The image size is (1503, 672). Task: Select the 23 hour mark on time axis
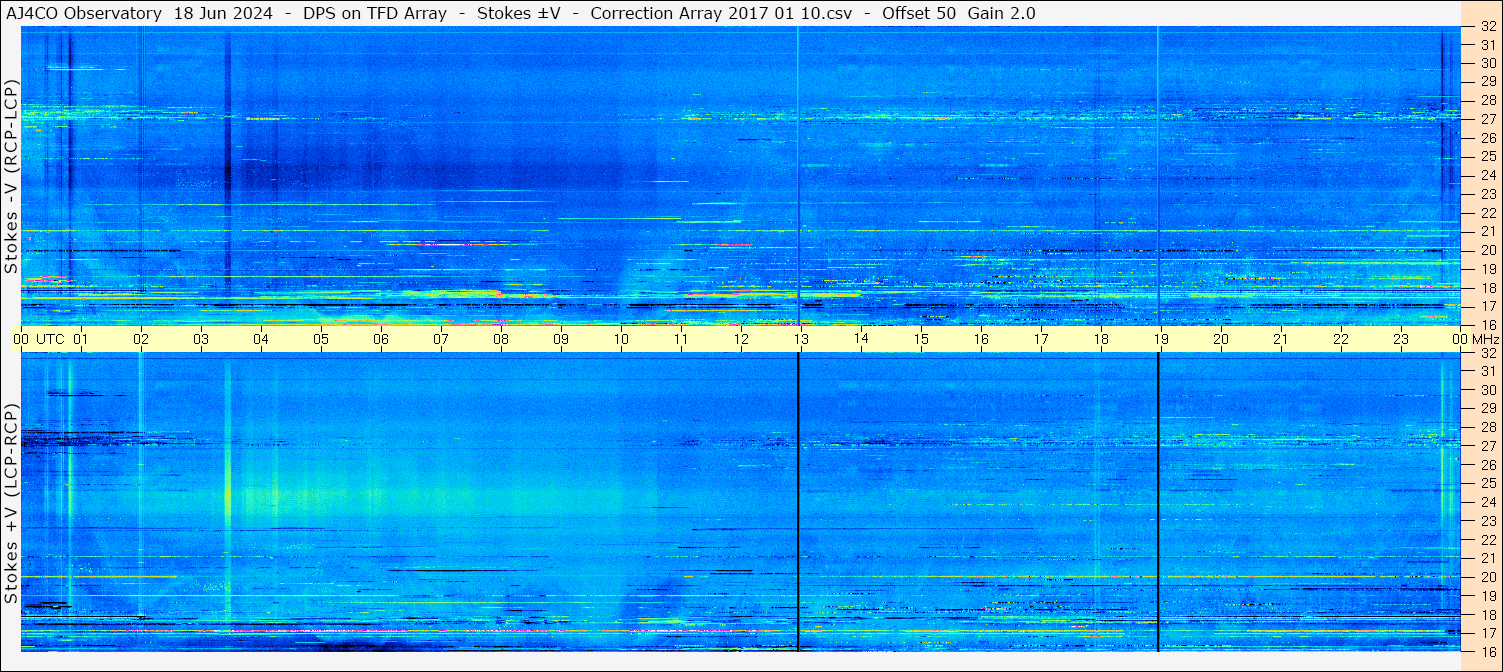(1401, 339)
